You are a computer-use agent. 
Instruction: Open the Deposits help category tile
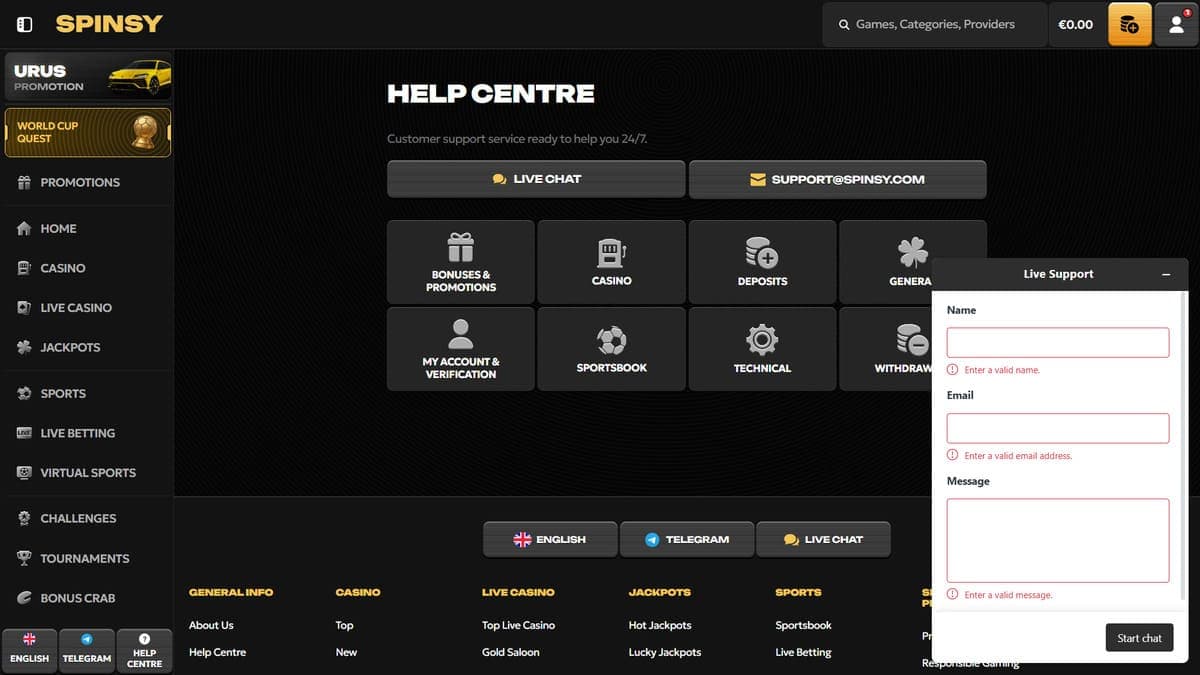(x=762, y=262)
